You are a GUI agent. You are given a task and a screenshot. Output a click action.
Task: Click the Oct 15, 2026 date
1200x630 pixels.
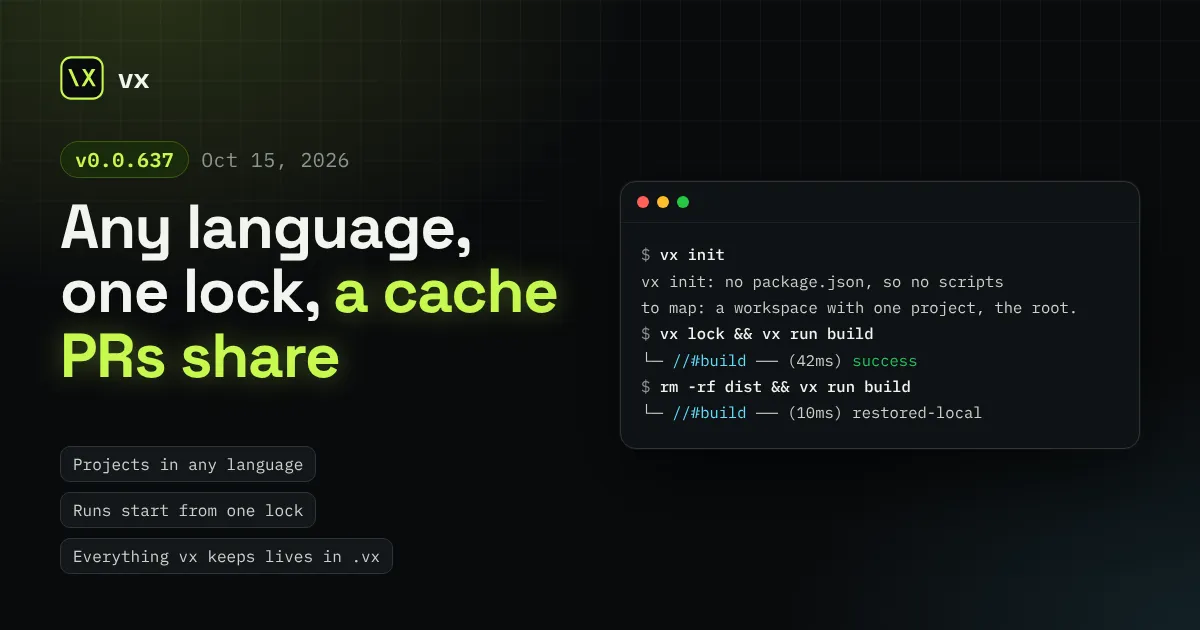(x=275, y=160)
